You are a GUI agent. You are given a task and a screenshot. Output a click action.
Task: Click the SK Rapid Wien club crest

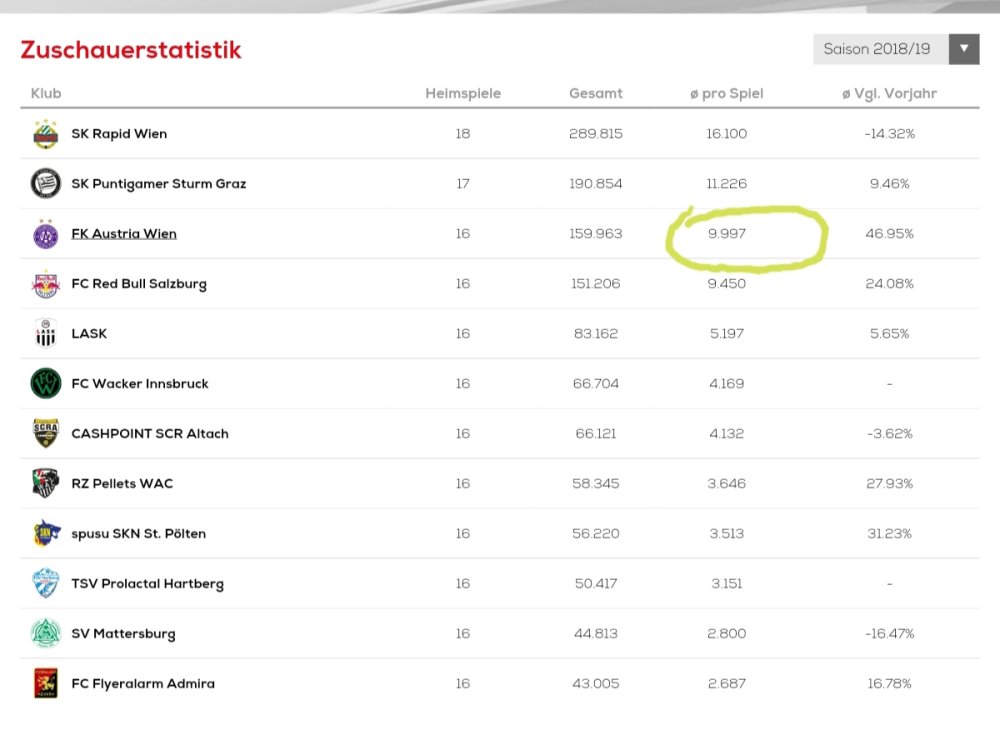click(x=46, y=134)
